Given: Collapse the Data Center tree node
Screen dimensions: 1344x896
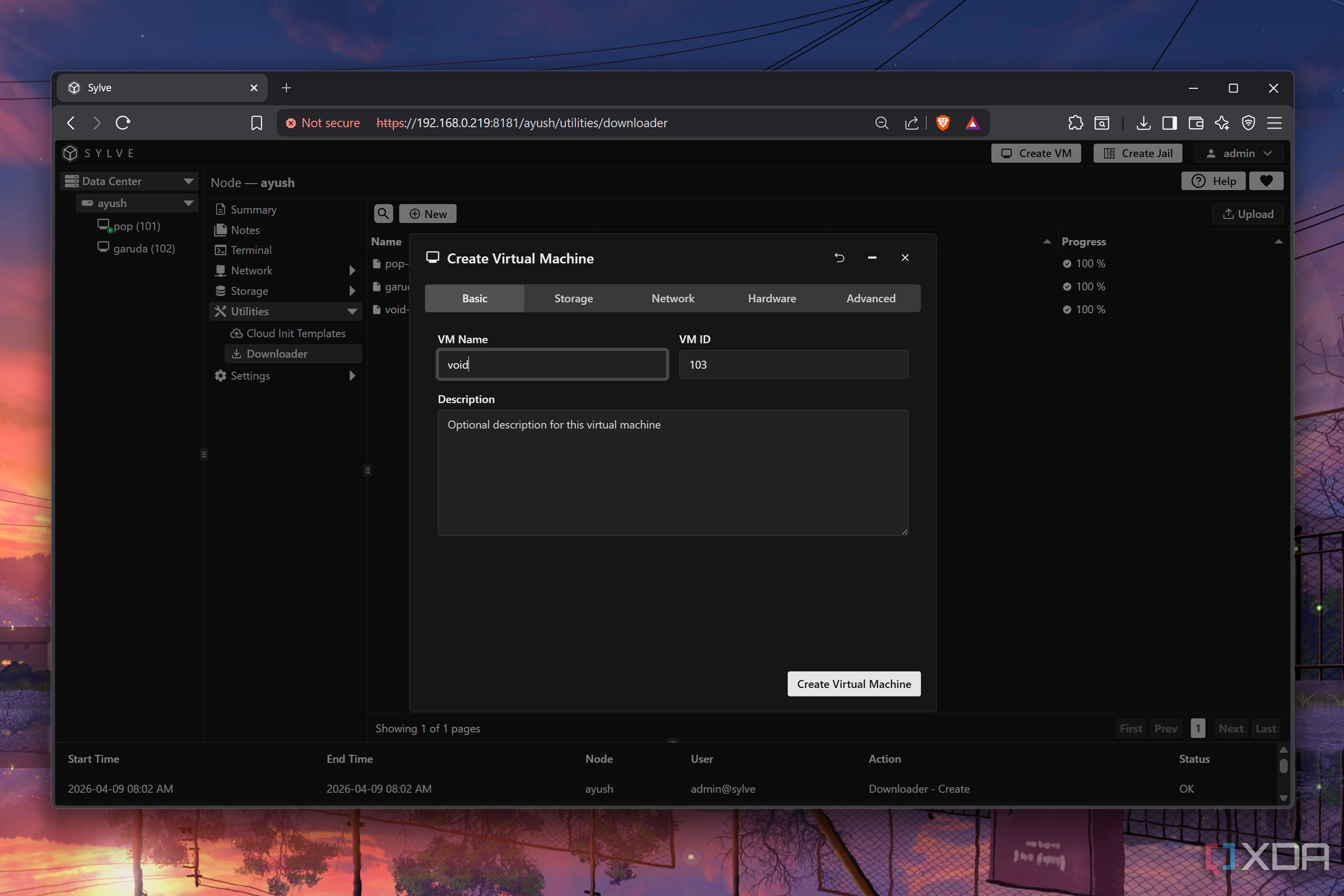Looking at the screenshot, I should tap(188, 181).
